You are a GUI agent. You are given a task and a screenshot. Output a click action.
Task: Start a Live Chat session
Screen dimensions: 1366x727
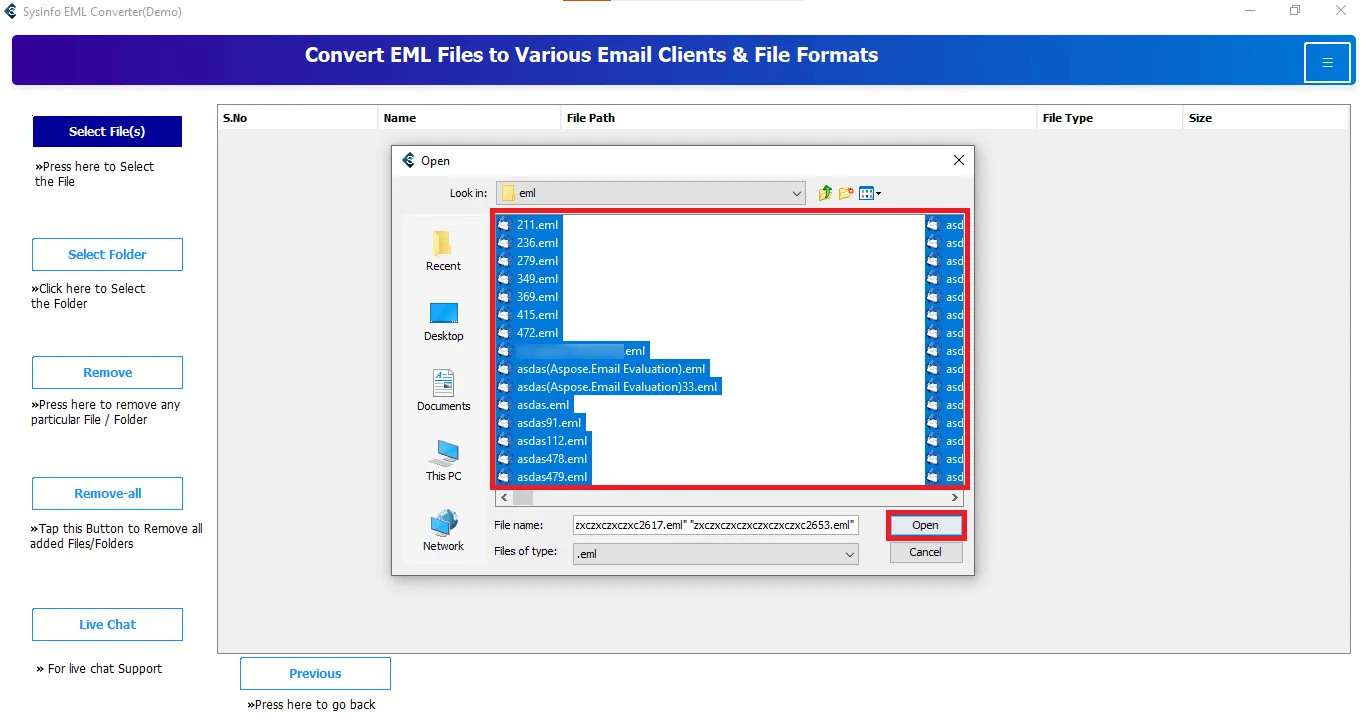click(107, 624)
